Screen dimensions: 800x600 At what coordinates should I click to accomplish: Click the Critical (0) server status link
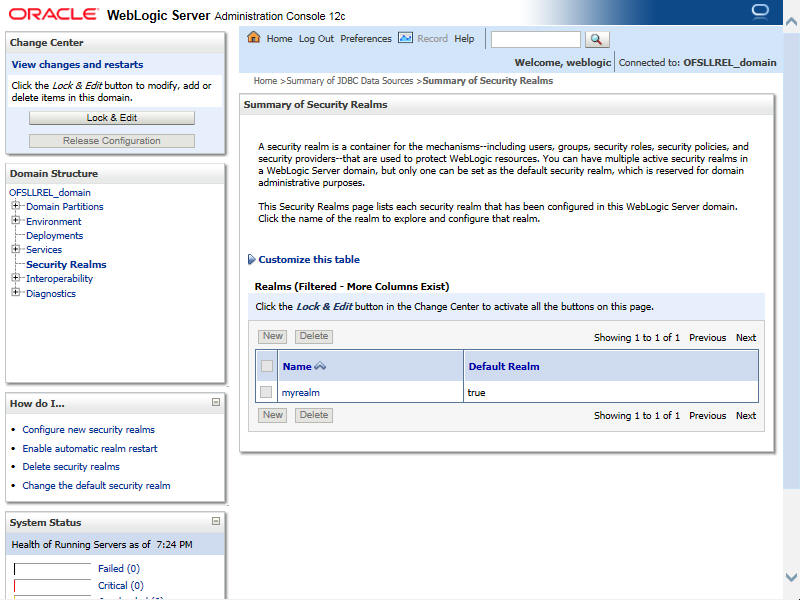click(121, 586)
